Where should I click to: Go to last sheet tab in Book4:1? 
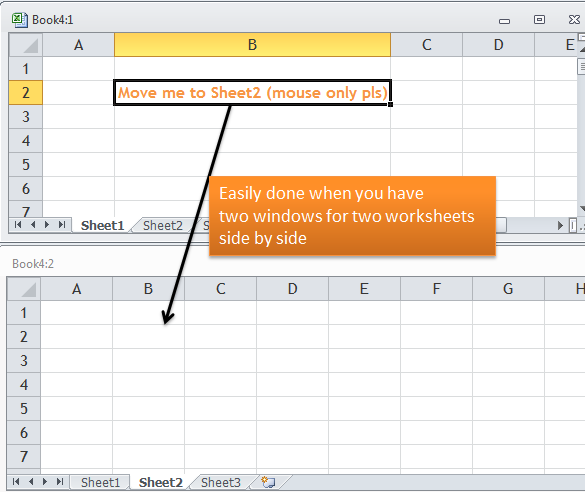(x=62, y=225)
